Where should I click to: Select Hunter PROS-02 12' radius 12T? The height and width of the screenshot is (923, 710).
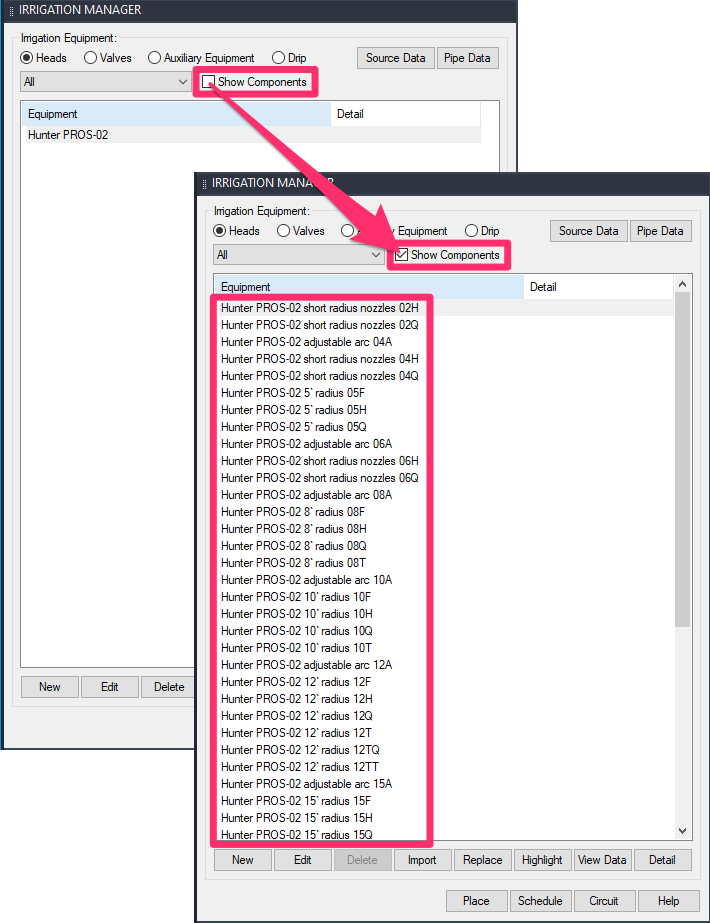[x=296, y=733]
